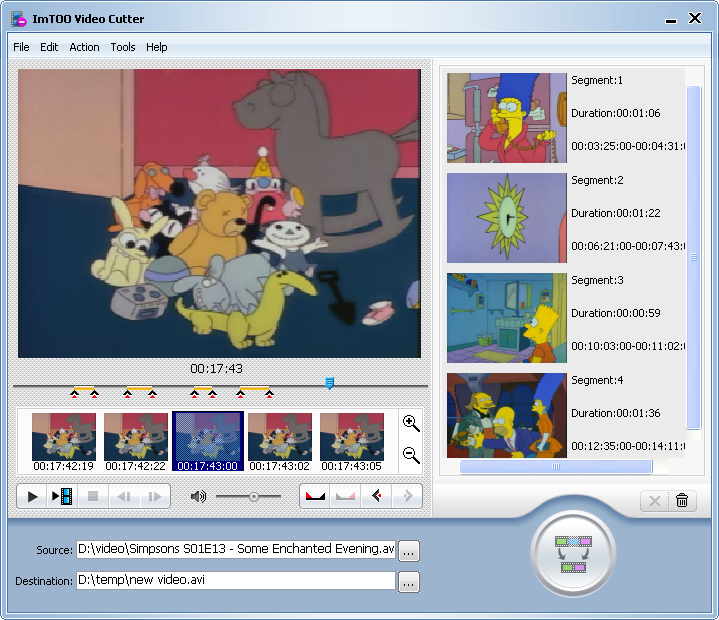Select frame thumbnail 00:17:43:05
719x620 pixels.
(x=352, y=442)
